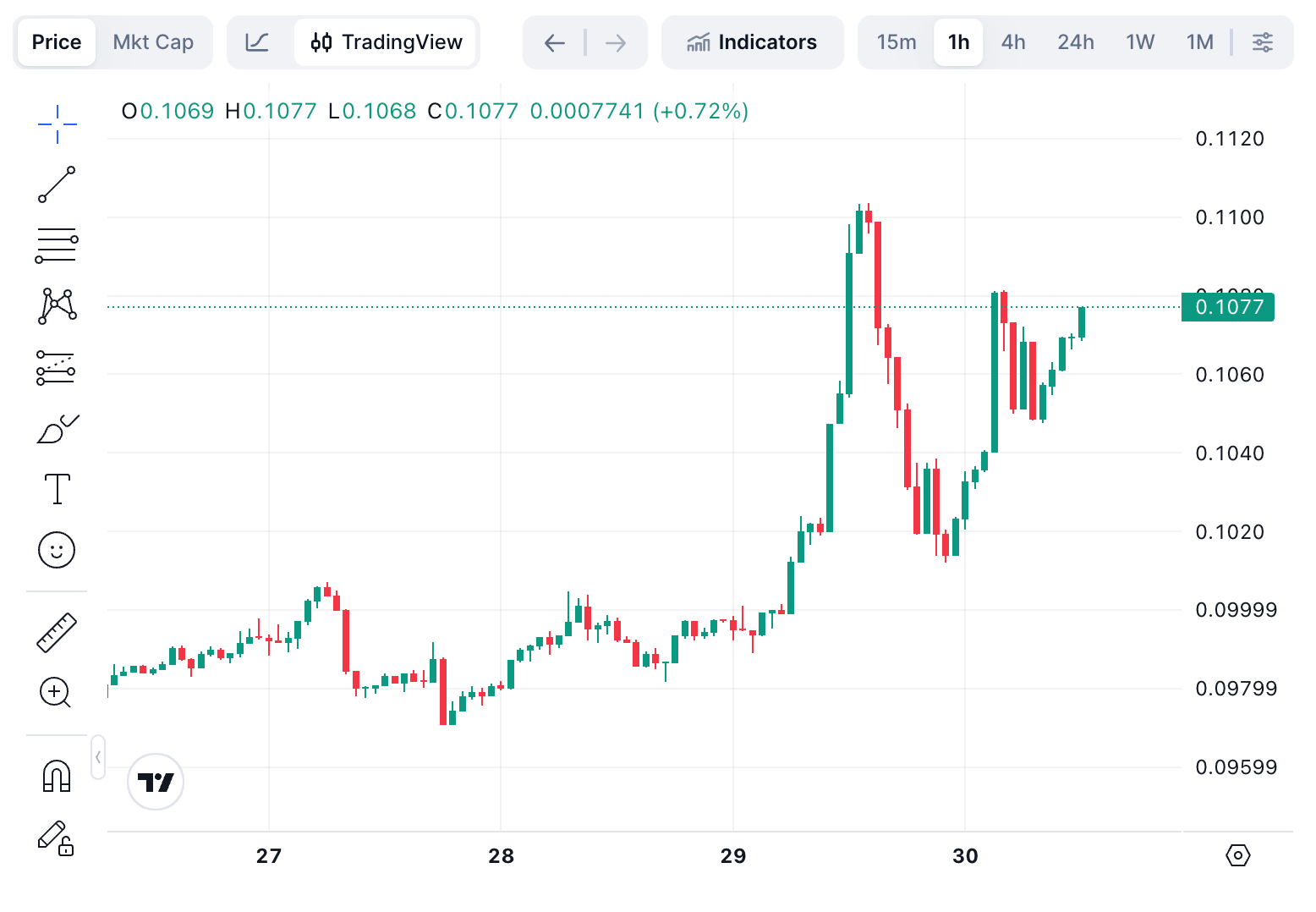Switch chart to candlestick TradingView mode

(x=386, y=41)
